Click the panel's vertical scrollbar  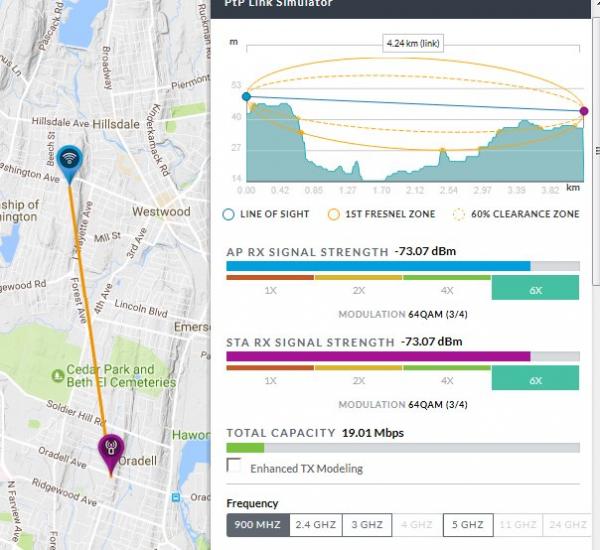click(596, 151)
